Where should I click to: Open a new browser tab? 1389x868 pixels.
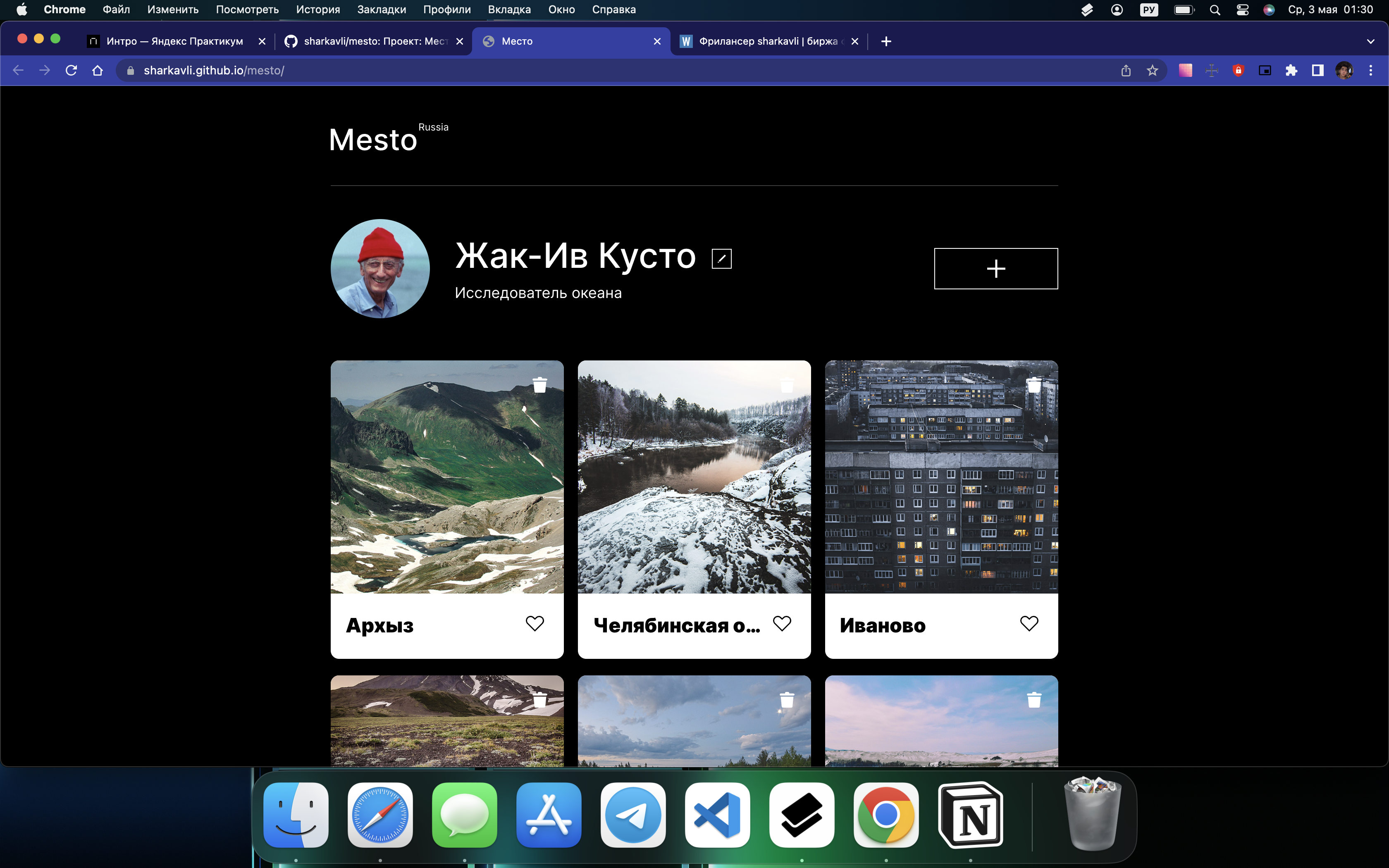tap(885, 41)
